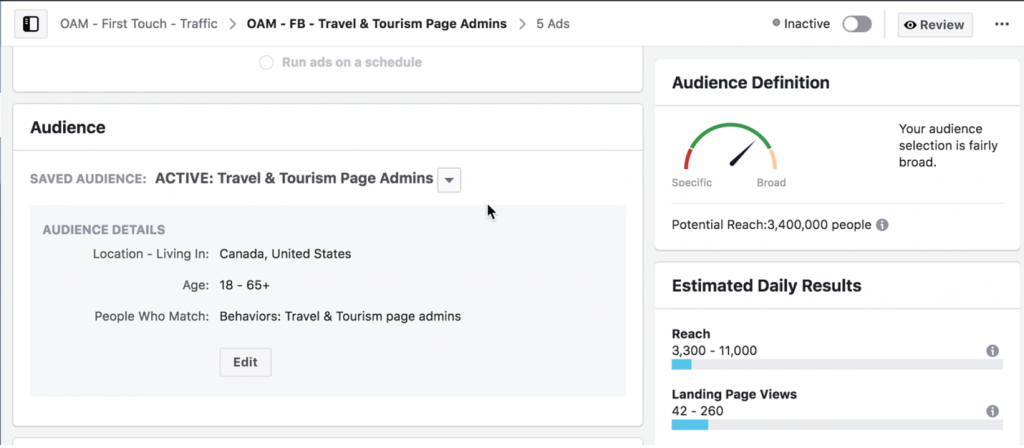1024x448 pixels.
Task: Click the Reach estimate progress bar
Action: (837, 365)
